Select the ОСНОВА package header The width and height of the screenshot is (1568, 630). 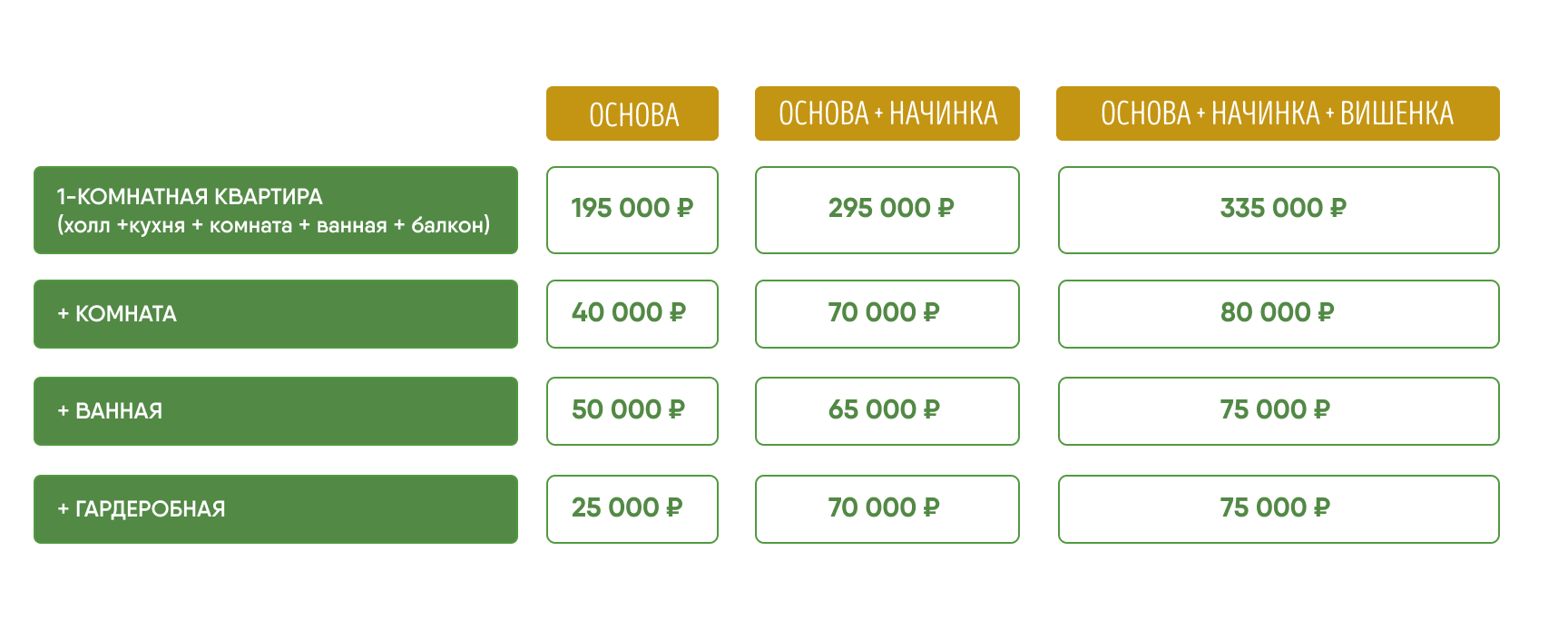pyautogui.click(x=632, y=113)
